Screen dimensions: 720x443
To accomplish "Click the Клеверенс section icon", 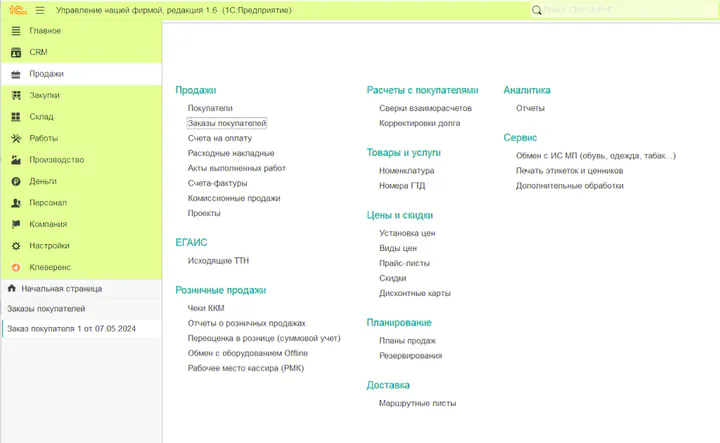I will (x=15, y=268).
